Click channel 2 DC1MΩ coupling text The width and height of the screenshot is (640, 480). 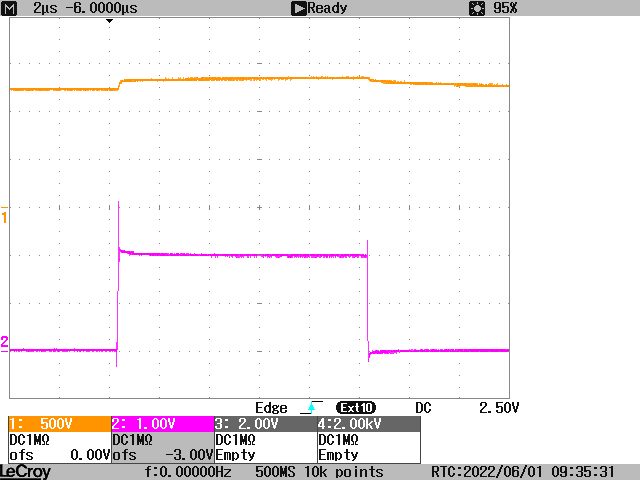[x=132, y=440]
